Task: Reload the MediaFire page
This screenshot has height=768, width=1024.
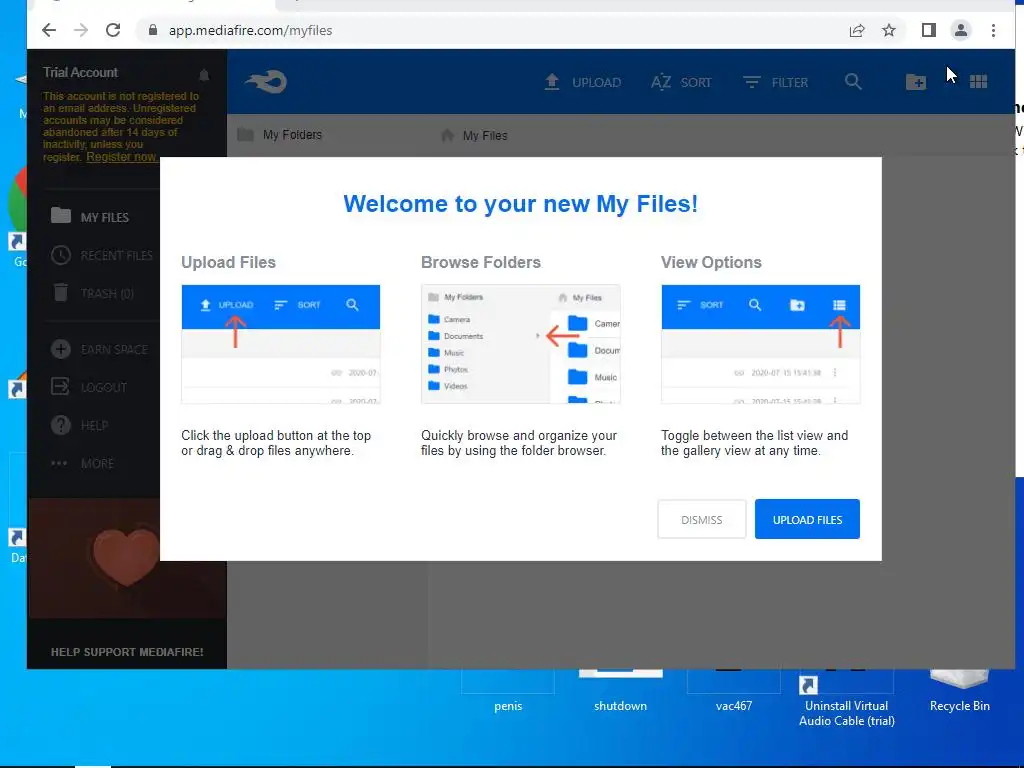Action: click(113, 30)
